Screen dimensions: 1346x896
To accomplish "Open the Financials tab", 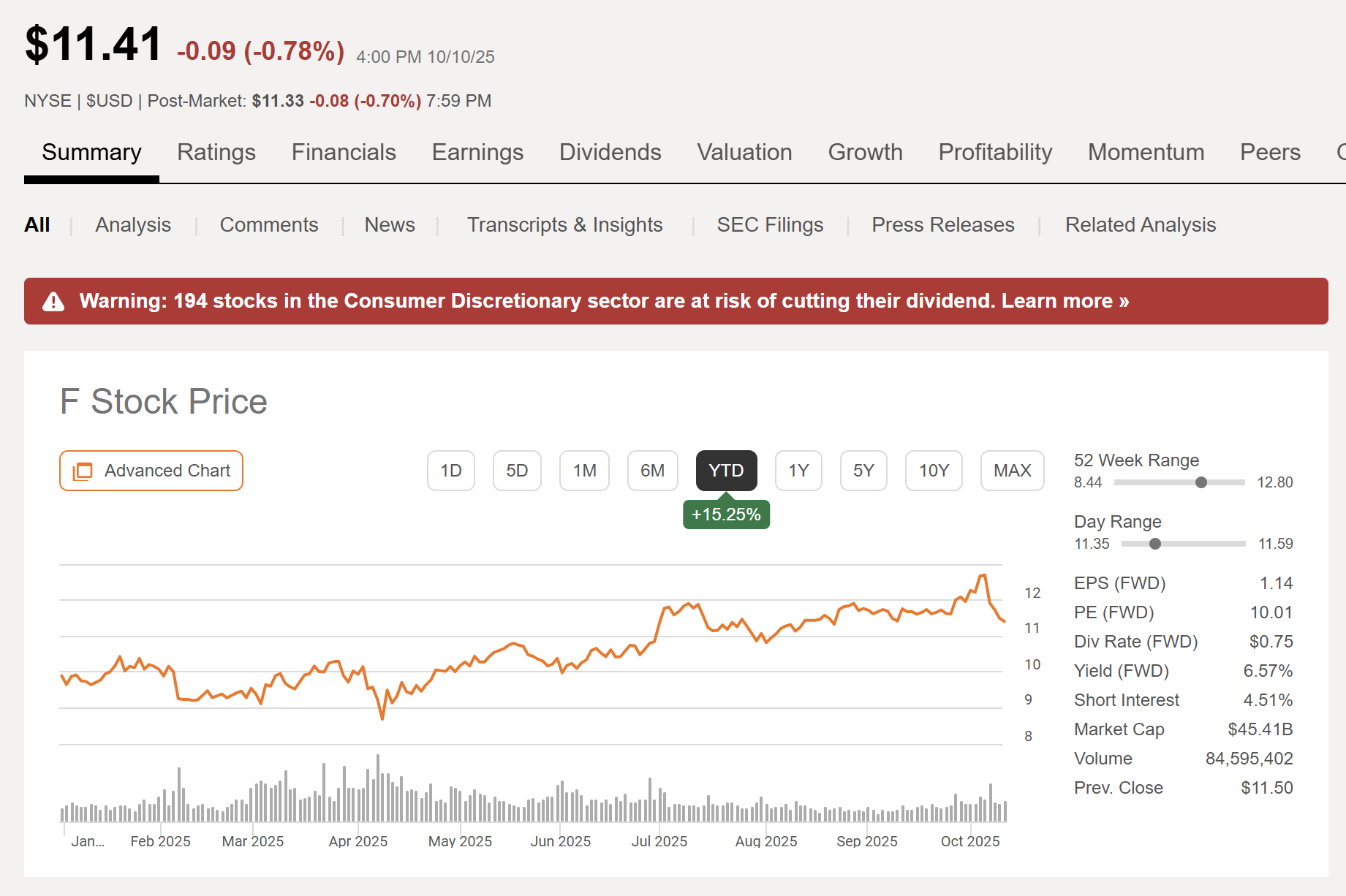I will (344, 152).
